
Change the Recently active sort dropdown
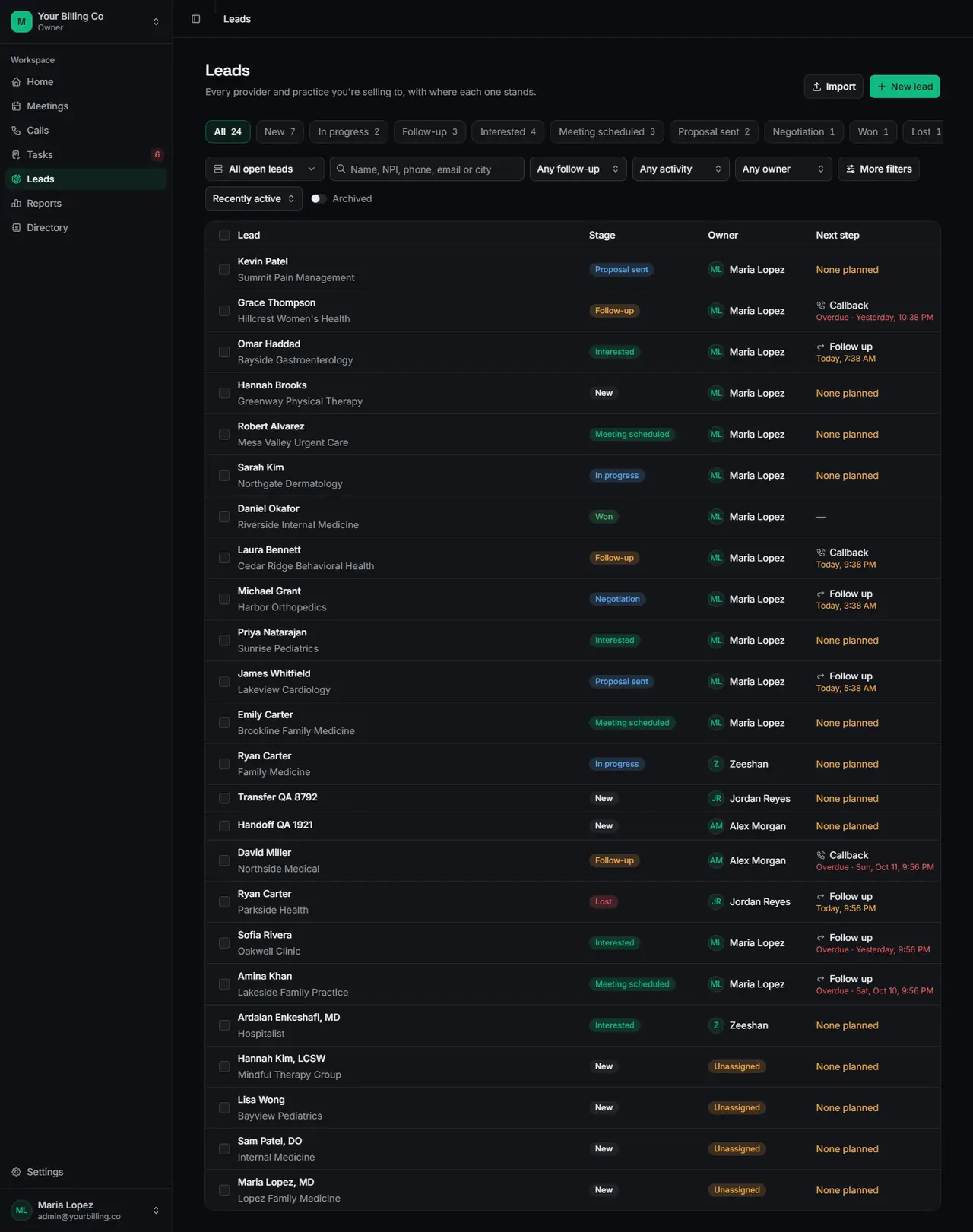[x=254, y=199]
